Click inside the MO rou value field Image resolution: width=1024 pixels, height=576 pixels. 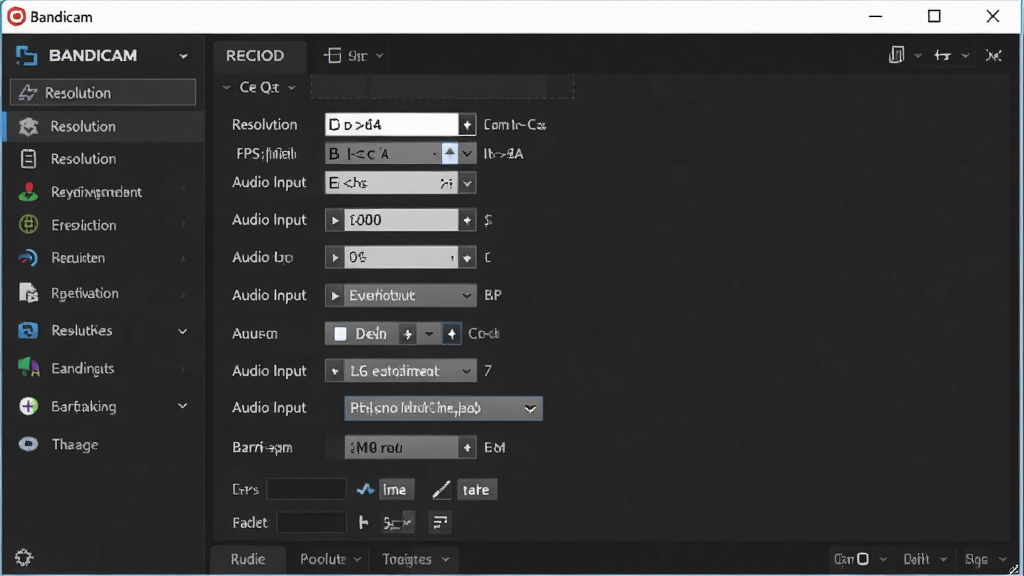pos(401,447)
